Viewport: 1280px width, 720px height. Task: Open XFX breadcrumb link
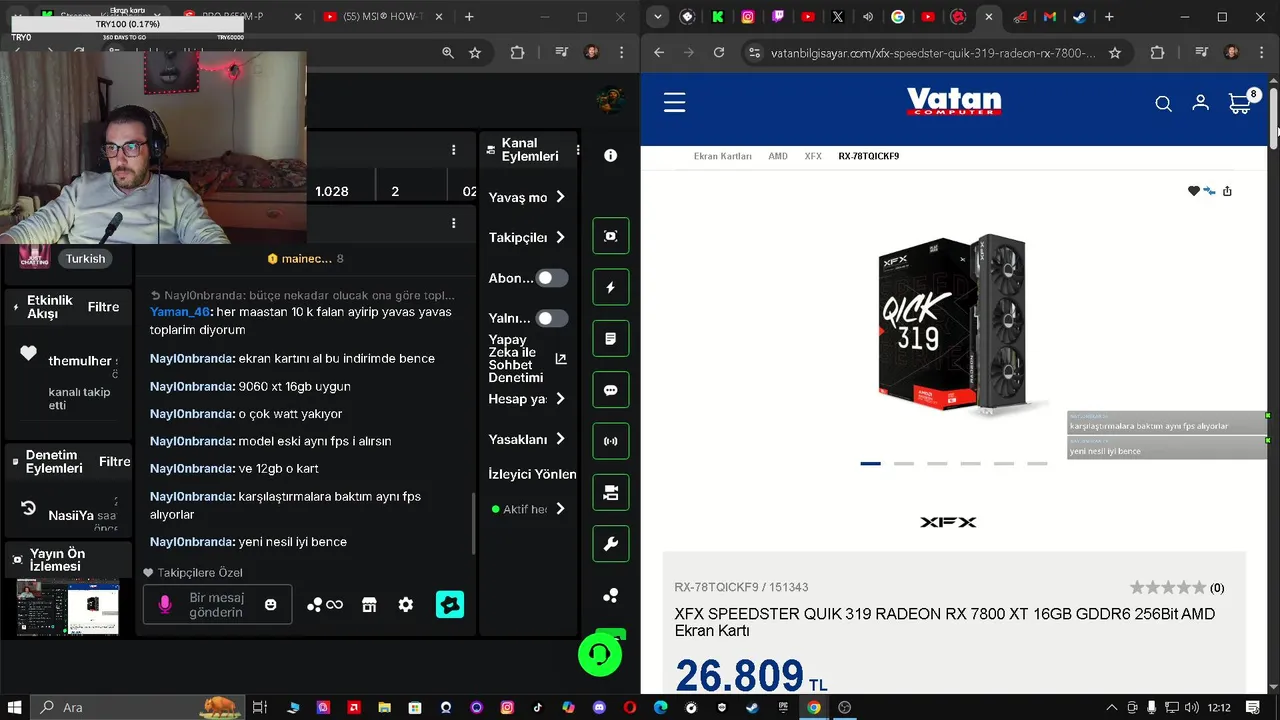point(813,156)
